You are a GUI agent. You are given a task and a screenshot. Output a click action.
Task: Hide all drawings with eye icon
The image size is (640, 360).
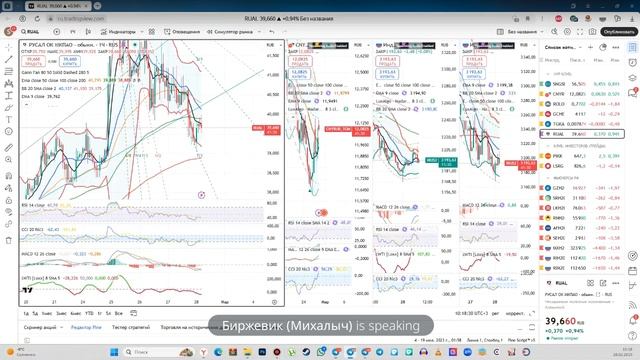tap(9, 212)
